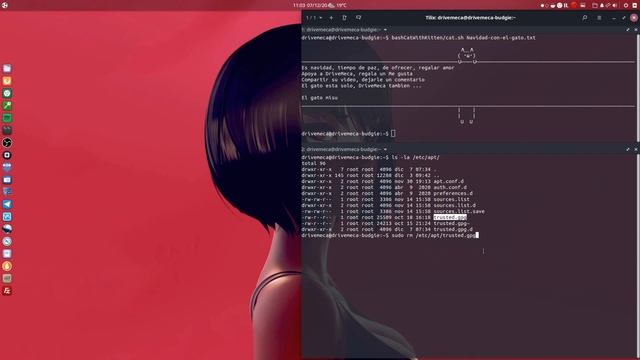Close the bottom terminal pane
This screenshot has width=640, height=360.
(x=636, y=149)
